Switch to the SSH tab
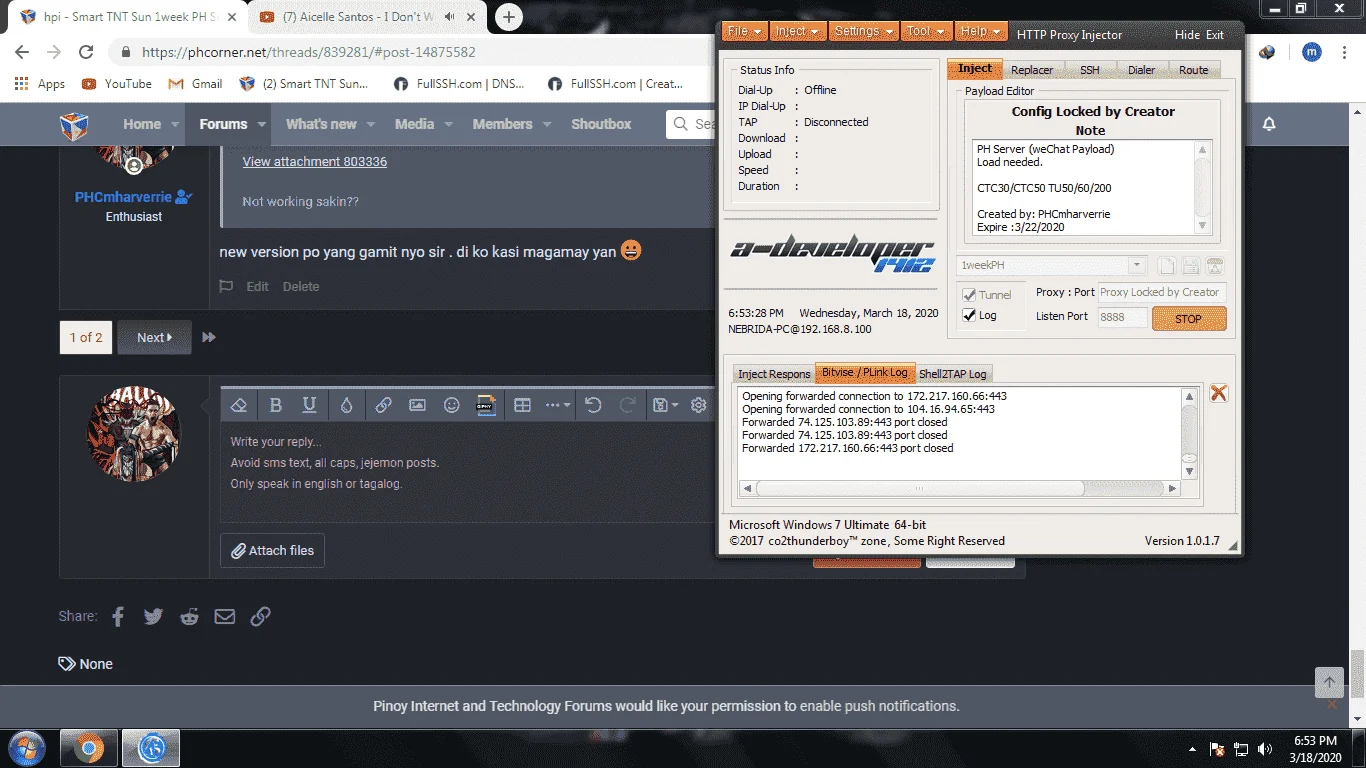 [1089, 70]
